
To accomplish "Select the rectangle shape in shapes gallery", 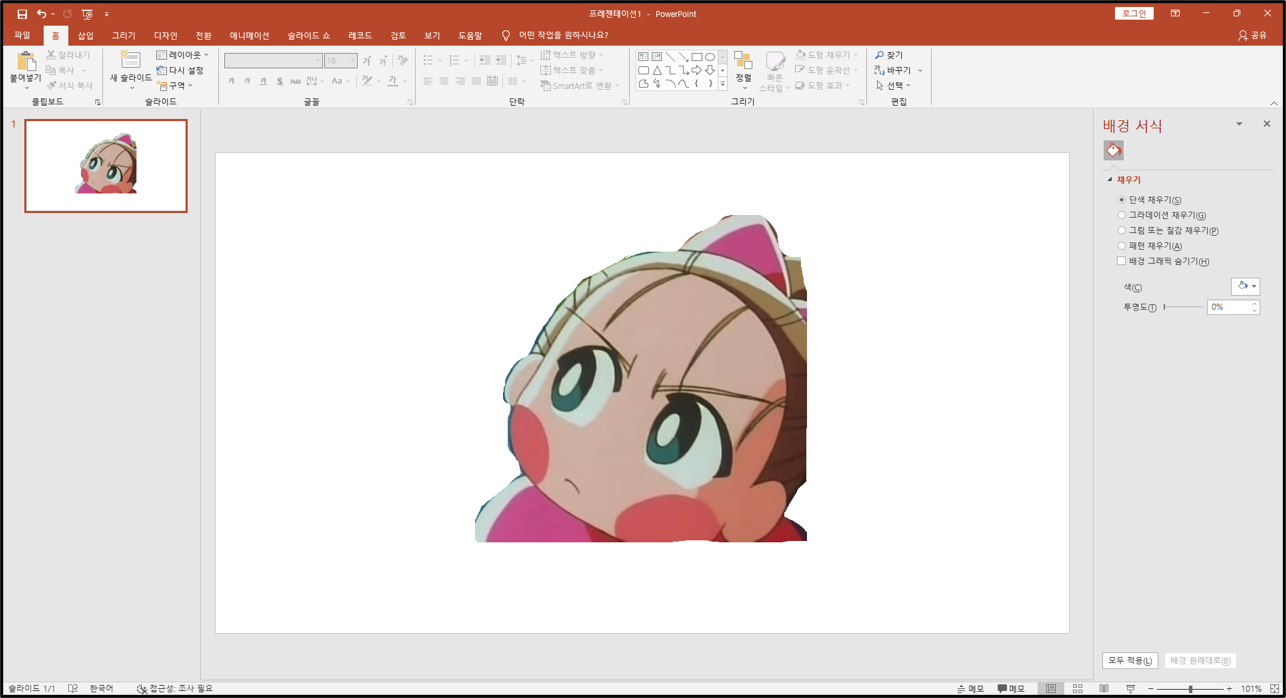I will click(x=696, y=57).
